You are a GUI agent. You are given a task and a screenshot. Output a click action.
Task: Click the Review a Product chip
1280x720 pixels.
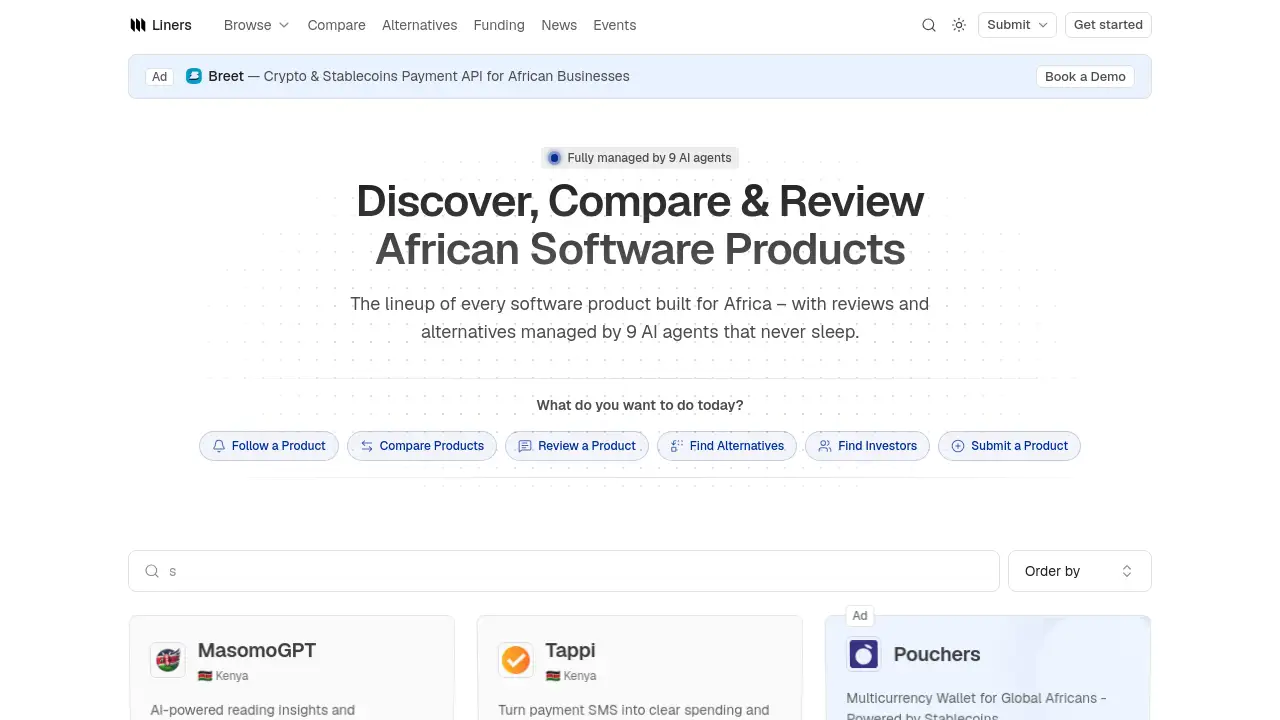[x=577, y=446]
